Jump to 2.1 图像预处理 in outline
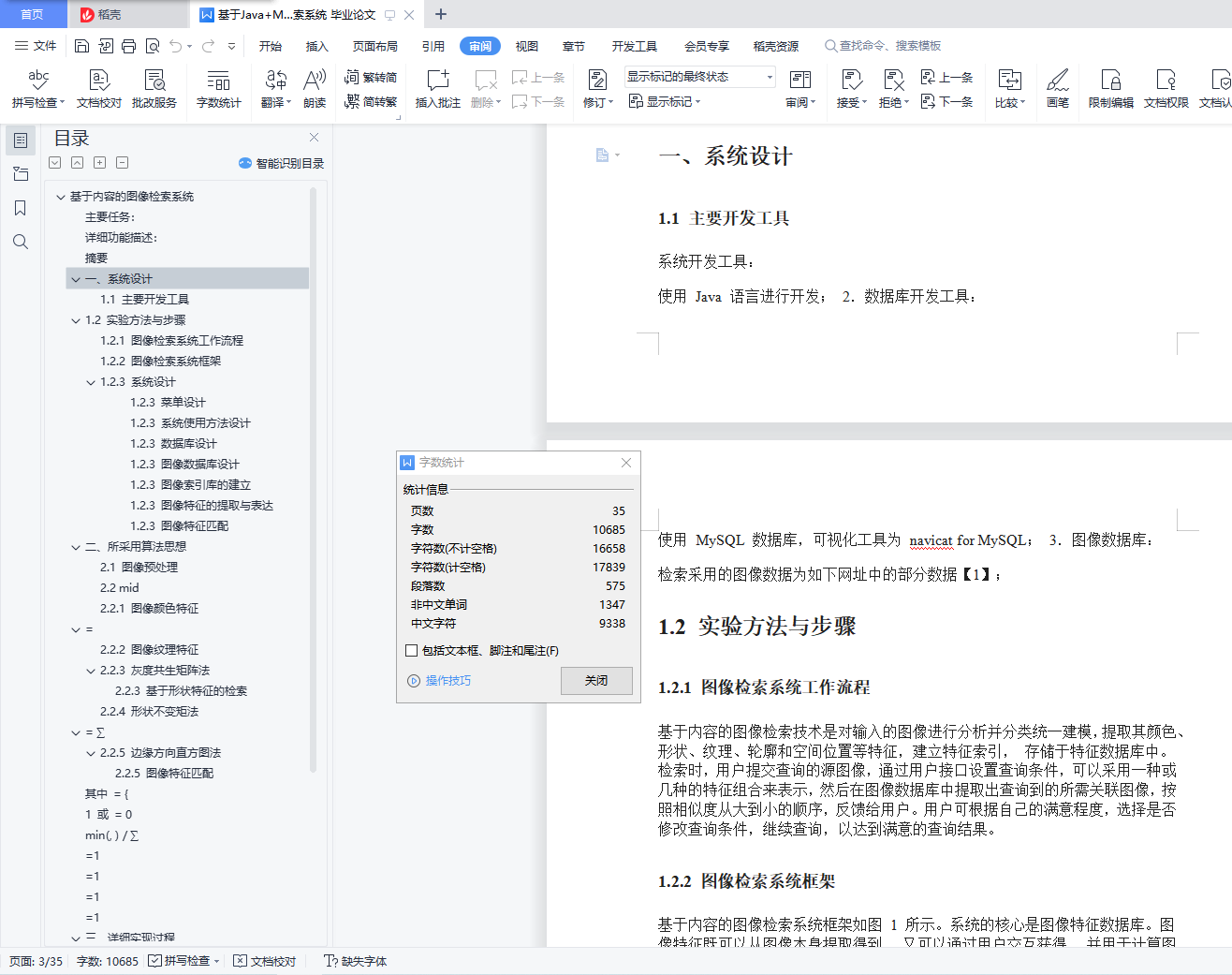 click(139, 568)
